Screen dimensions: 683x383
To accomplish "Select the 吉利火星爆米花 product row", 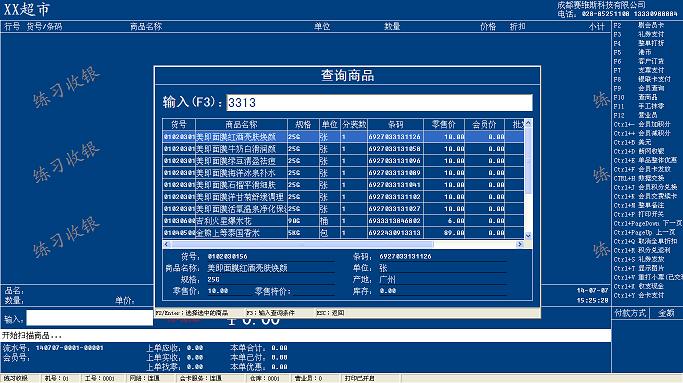I will 343,221.
